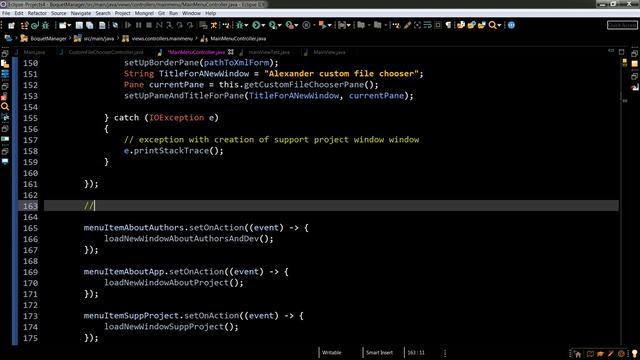Click the Terminate stop icon
The width and height of the screenshot is (640, 360).
click(x=149, y=25)
